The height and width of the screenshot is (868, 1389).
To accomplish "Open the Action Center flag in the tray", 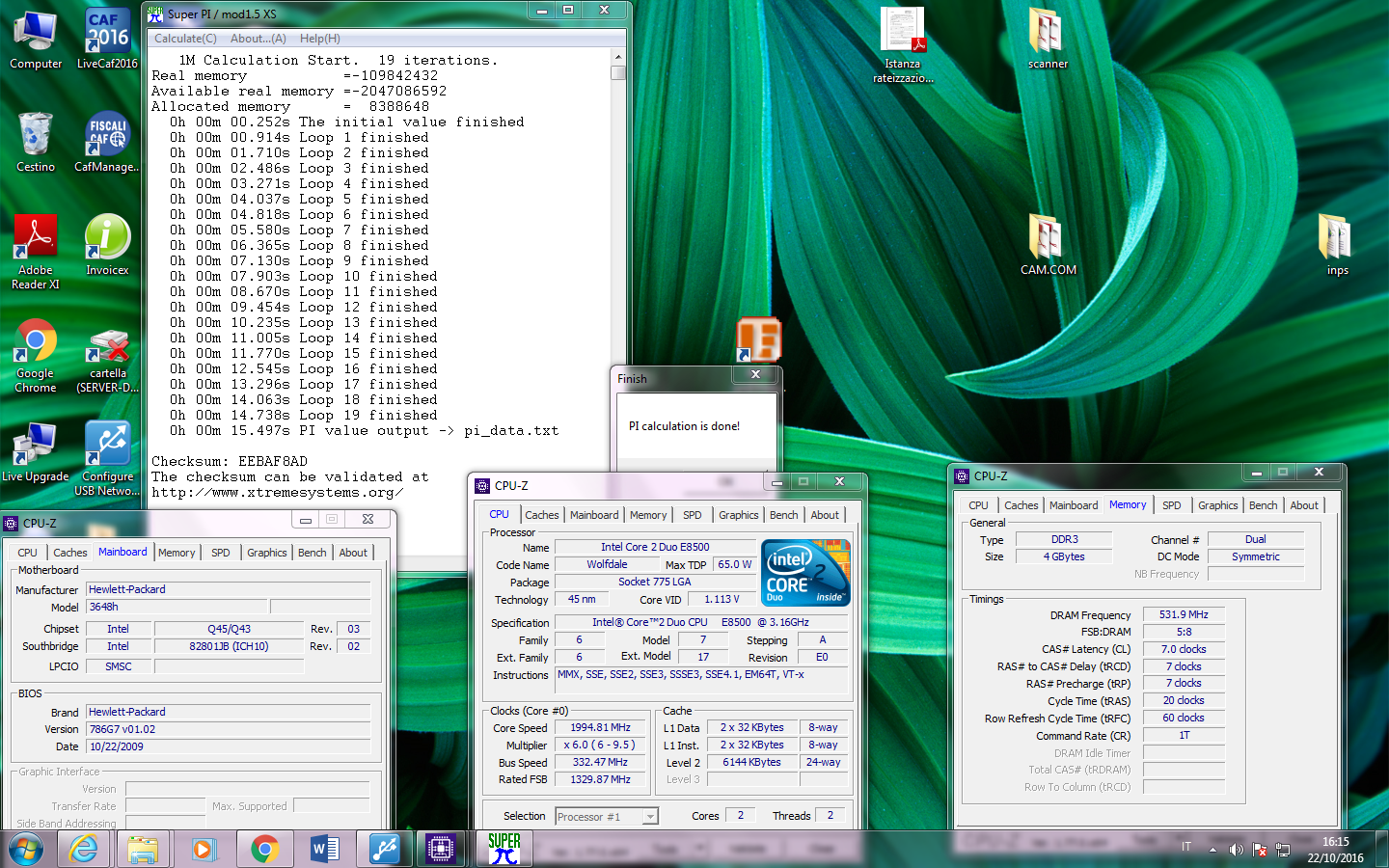I will pos(1260,850).
